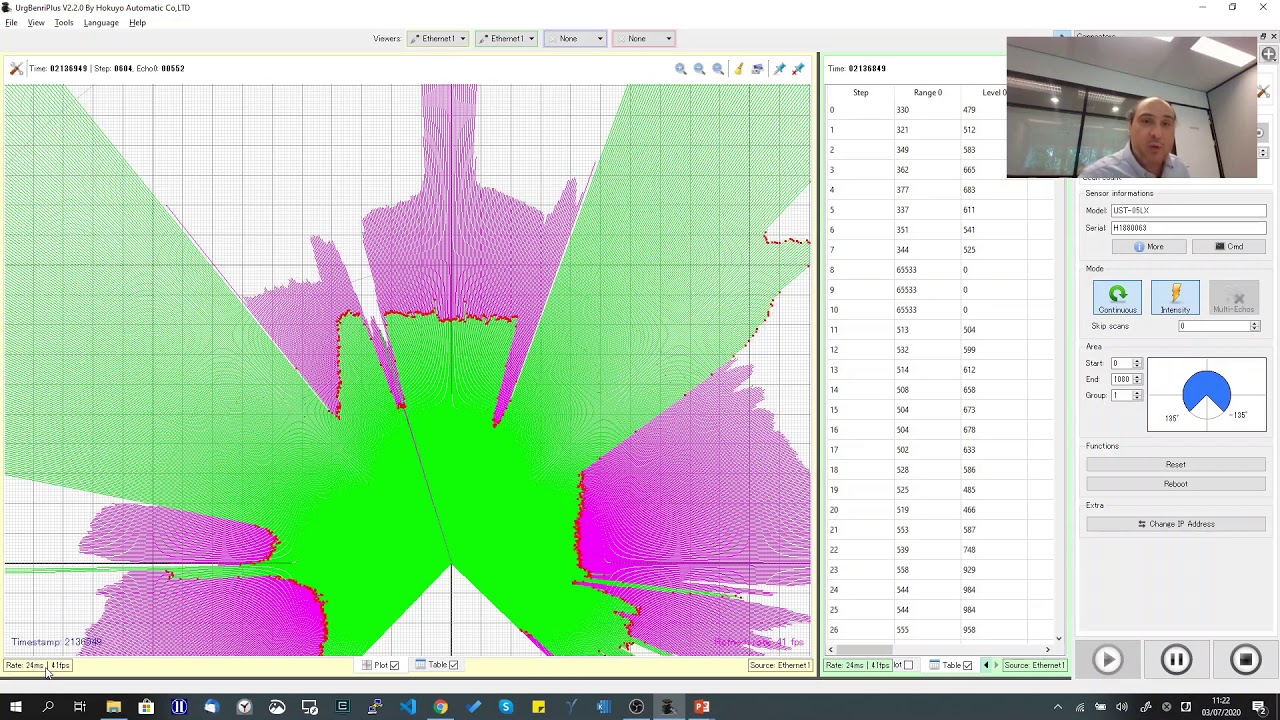Image resolution: width=1280 pixels, height=720 pixels.
Task: Open the first None viewer dropdown
Action: pos(575,39)
